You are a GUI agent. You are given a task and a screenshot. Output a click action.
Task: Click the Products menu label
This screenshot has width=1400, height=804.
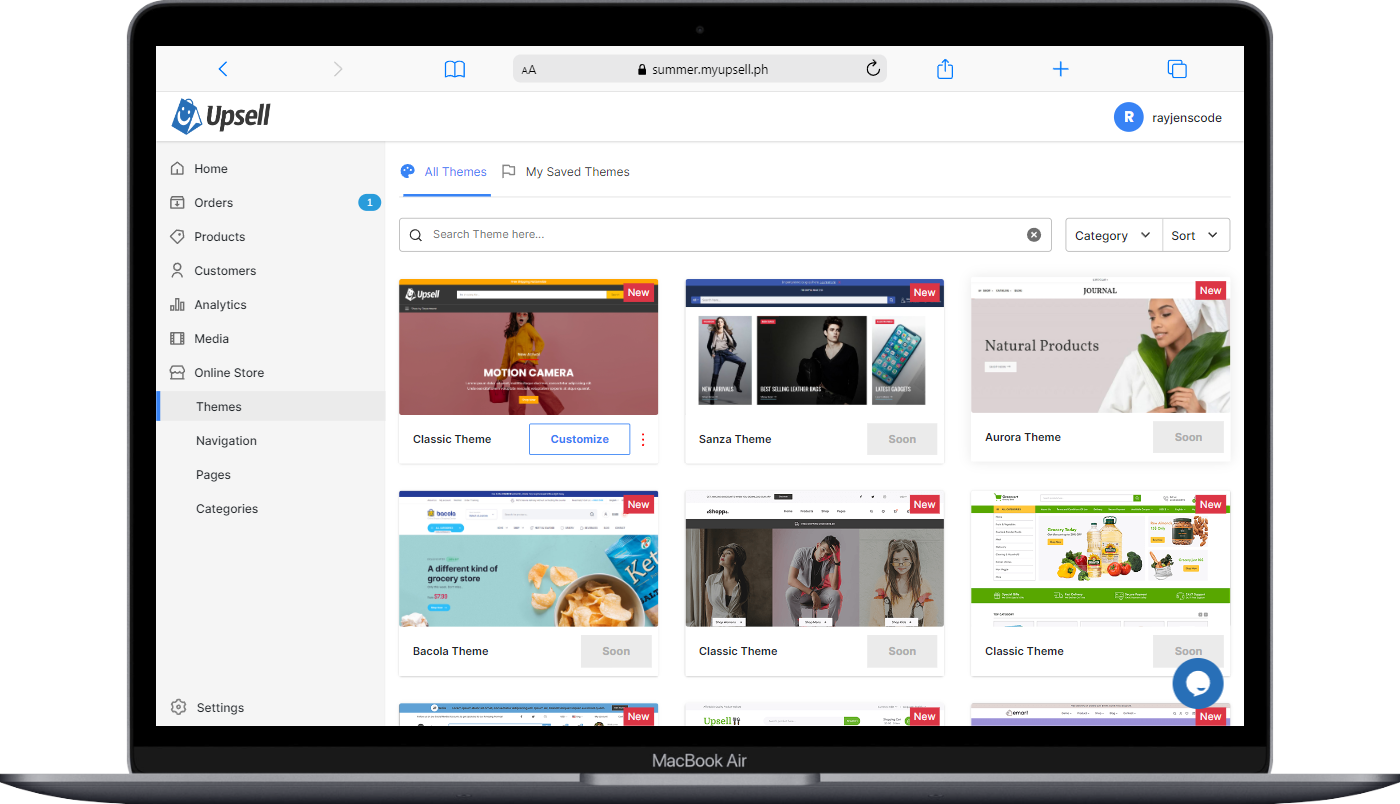219,236
